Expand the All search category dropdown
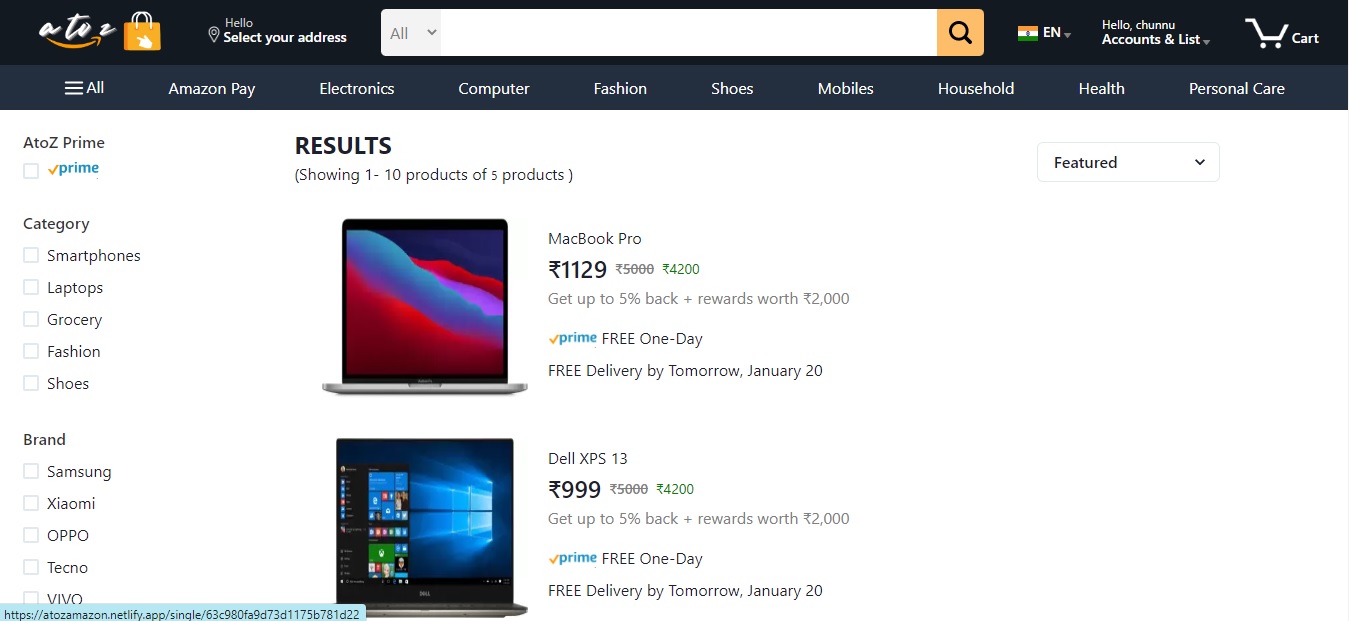The height and width of the screenshot is (621, 1349). tap(411, 33)
